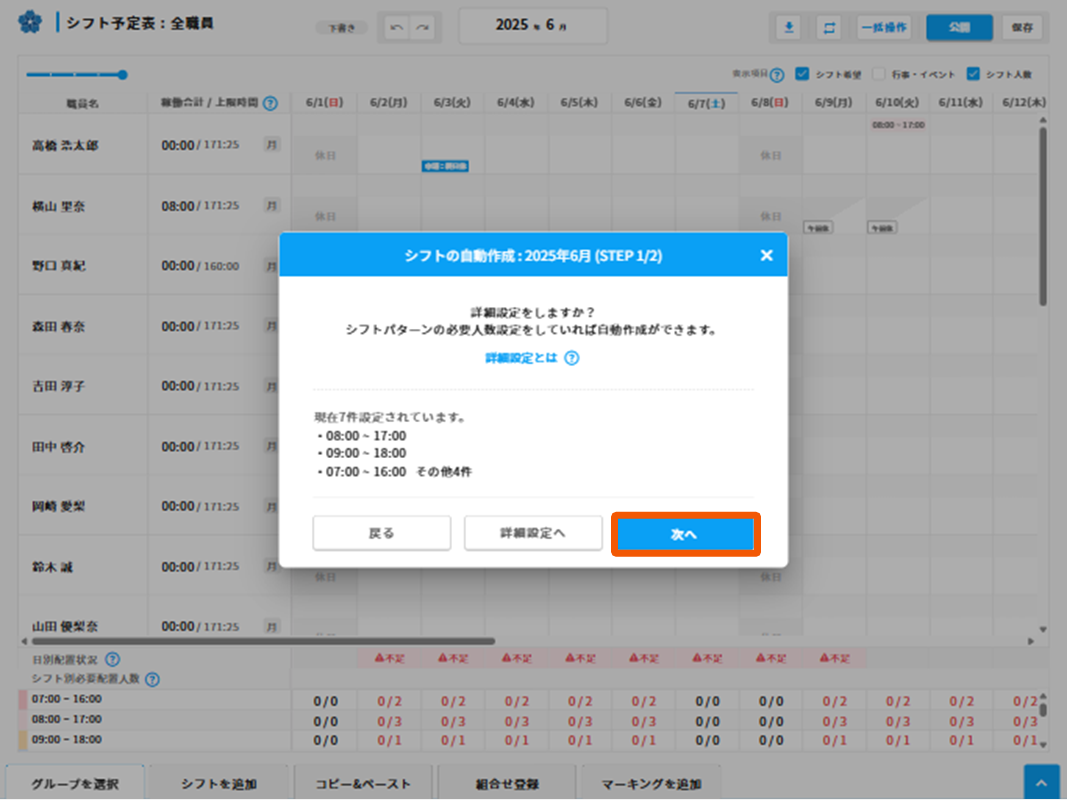Enable the 行事・イベント checkbox
The height and width of the screenshot is (800, 1067).
[x=879, y=74]
